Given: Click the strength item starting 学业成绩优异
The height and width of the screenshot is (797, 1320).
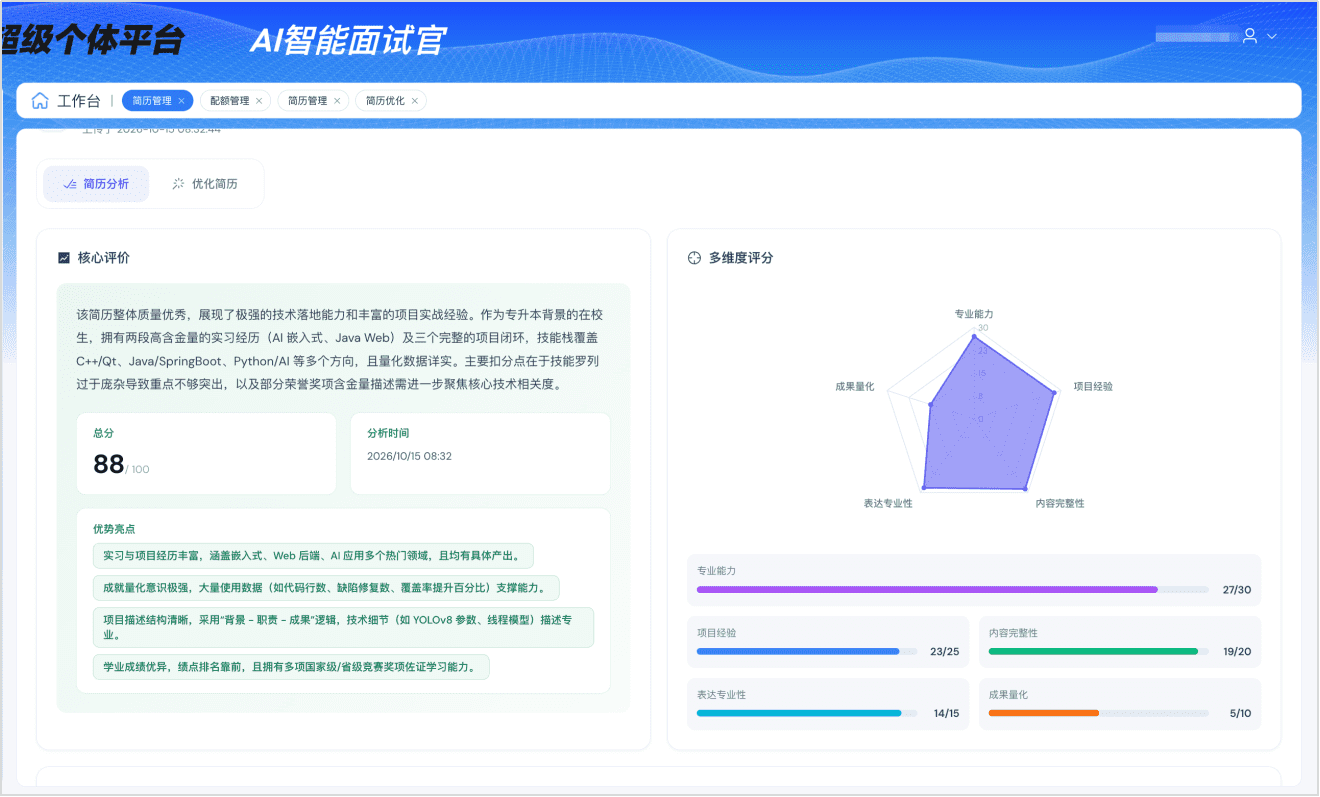Looking at the screenshot, I should [x=291, y=667].
